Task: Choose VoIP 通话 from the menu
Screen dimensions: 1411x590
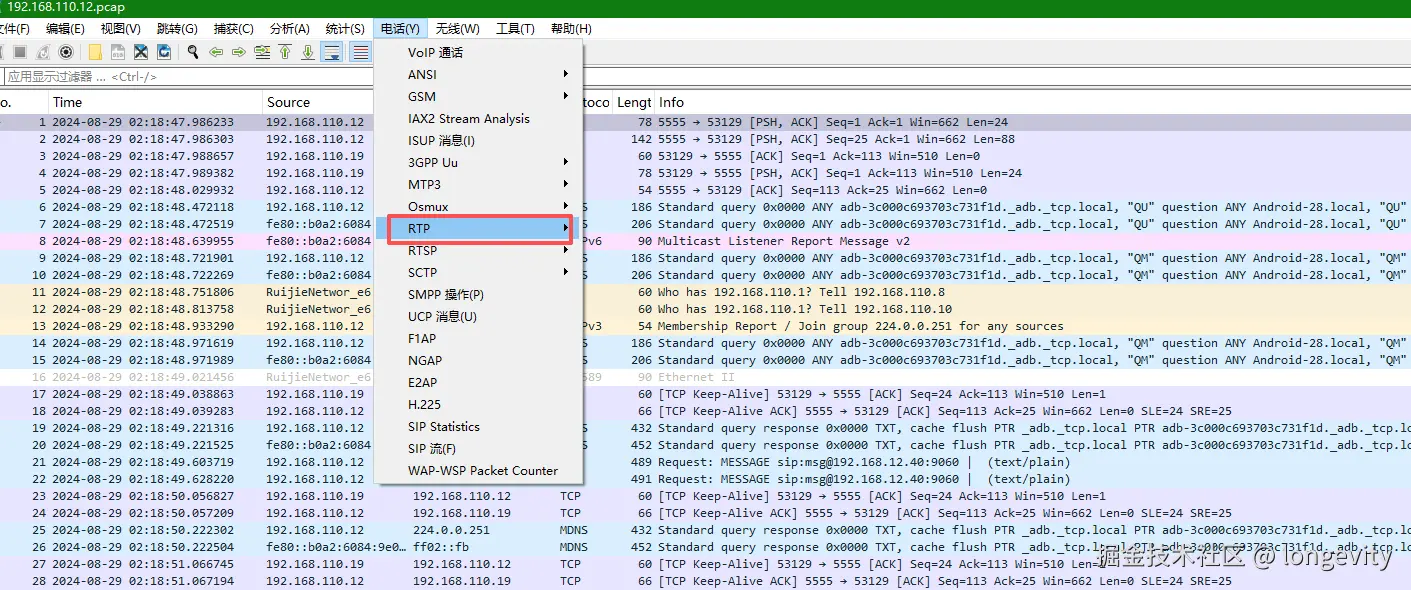Action: pyautogui.click(x=478, y=52)
